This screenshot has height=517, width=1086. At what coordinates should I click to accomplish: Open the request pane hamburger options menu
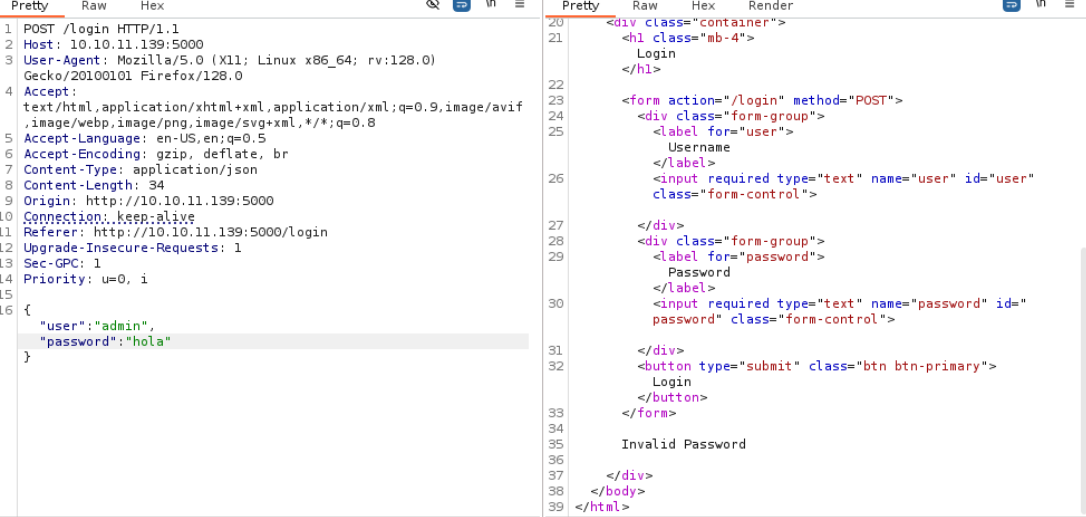click(519, 4)
